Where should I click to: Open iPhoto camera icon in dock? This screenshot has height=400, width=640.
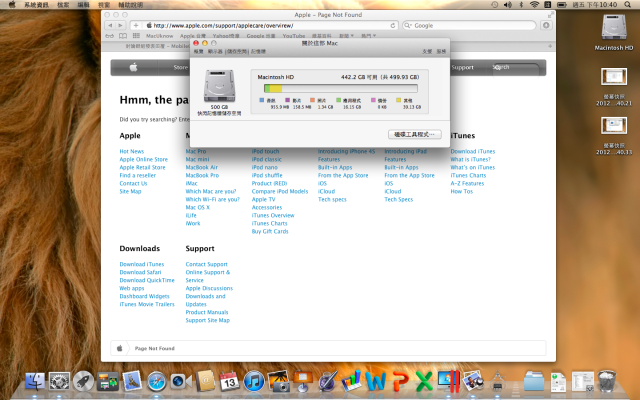(278, 382)
